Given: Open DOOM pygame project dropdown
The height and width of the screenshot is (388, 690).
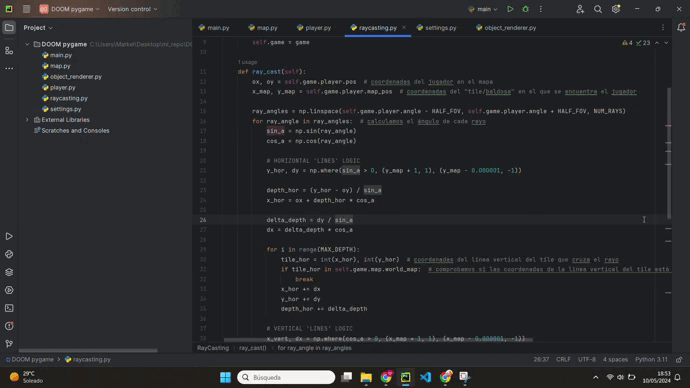Looking at the screenshot, I should pos(70,9).
